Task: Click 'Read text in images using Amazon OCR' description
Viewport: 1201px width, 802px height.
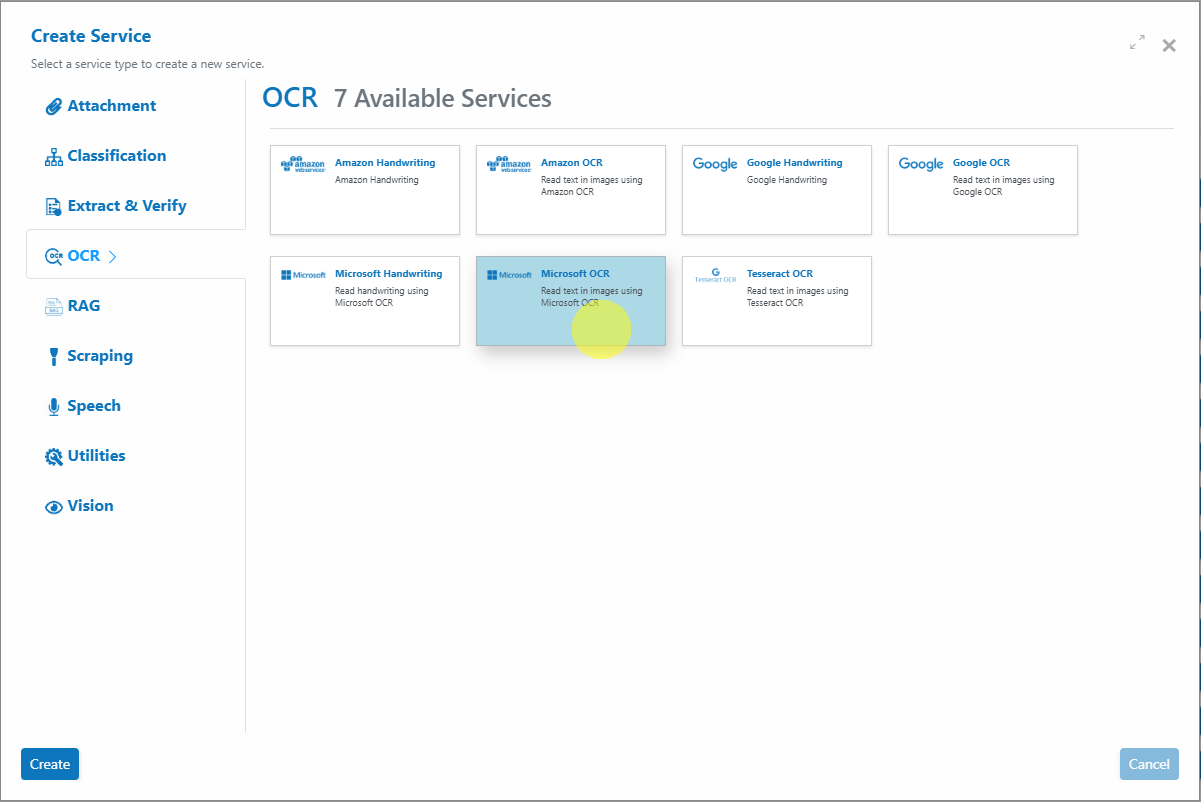Action: 592,186
